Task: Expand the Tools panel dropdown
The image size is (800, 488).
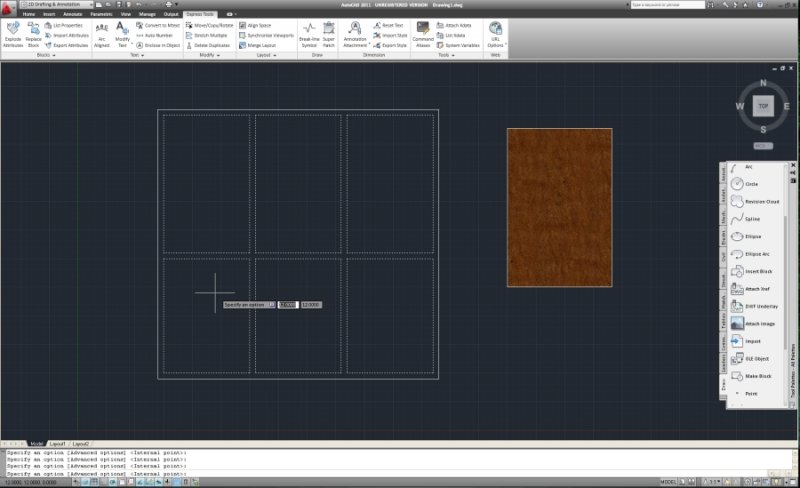Action: (x=446, y=55)
